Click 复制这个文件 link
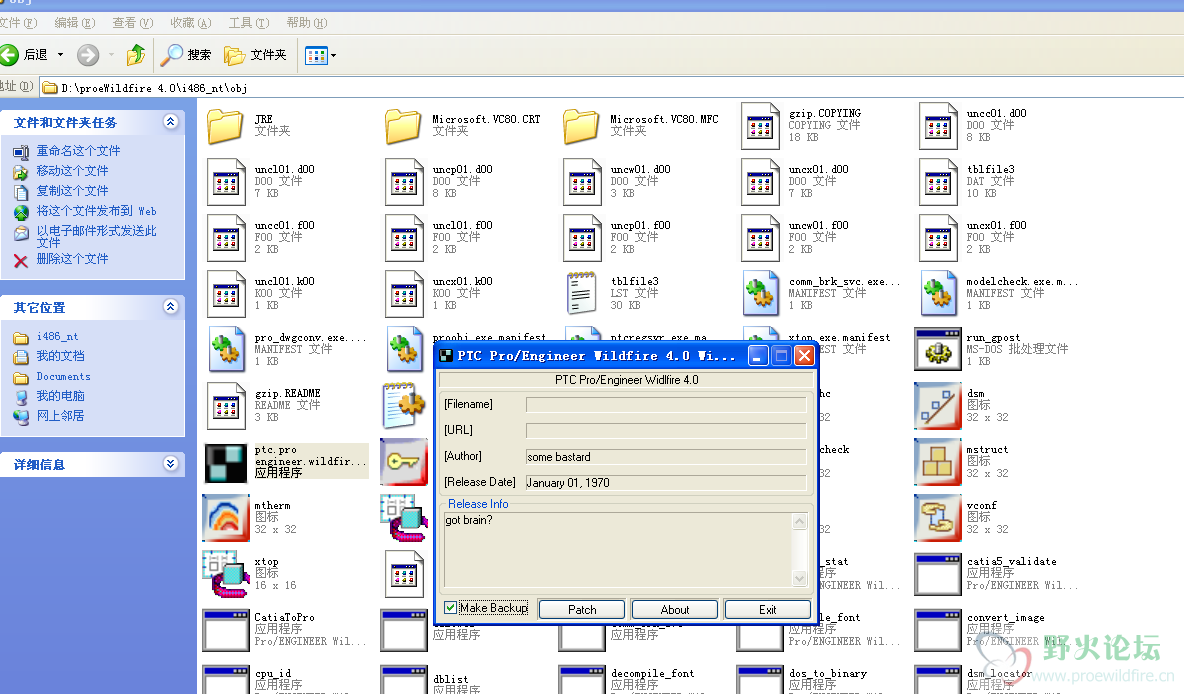This screenshot has width=1184, height=694. (72, 190)
